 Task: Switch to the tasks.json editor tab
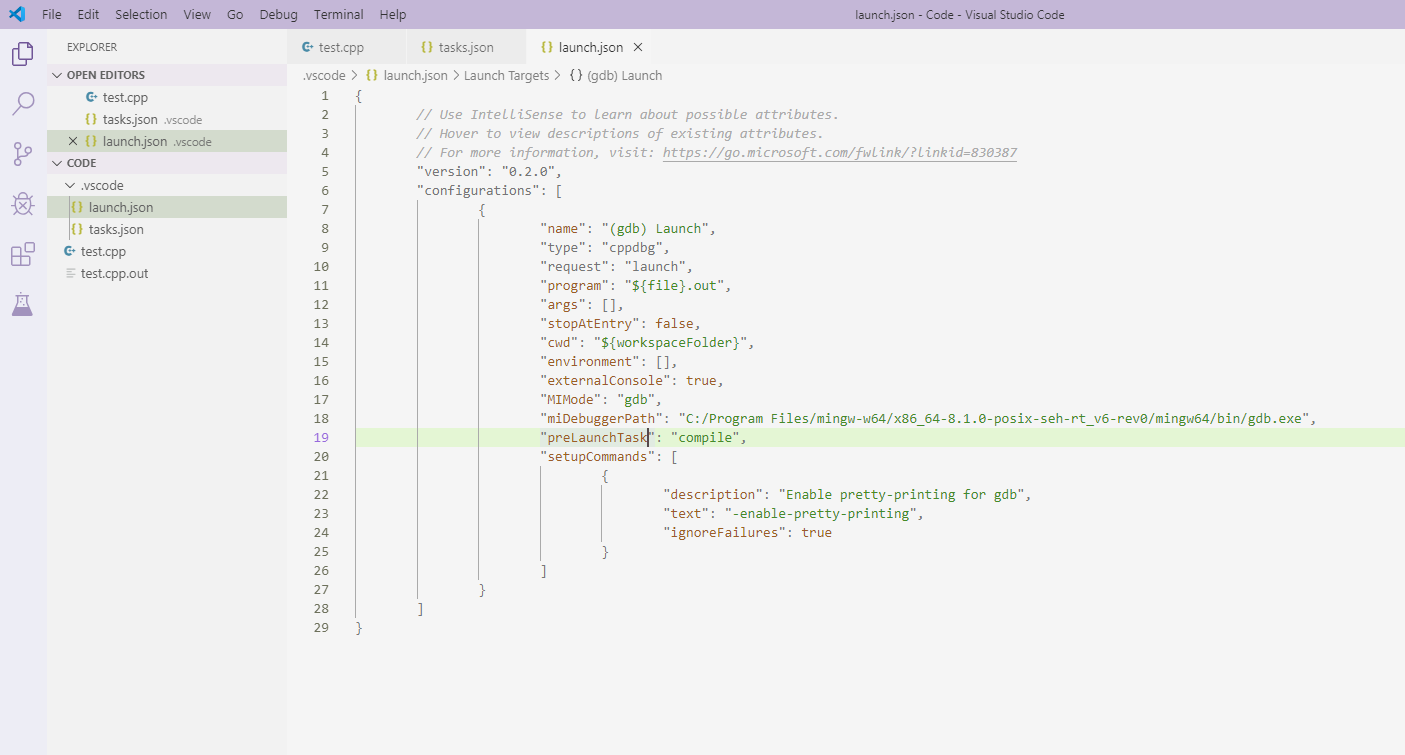tap(466, 47)
